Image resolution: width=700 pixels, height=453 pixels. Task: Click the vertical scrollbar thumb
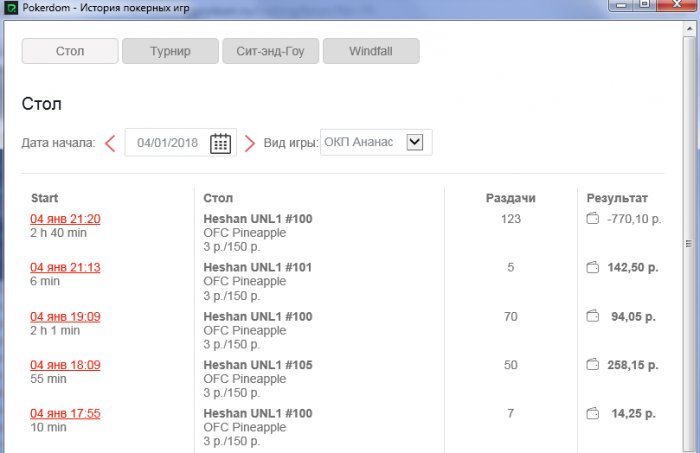689,244
